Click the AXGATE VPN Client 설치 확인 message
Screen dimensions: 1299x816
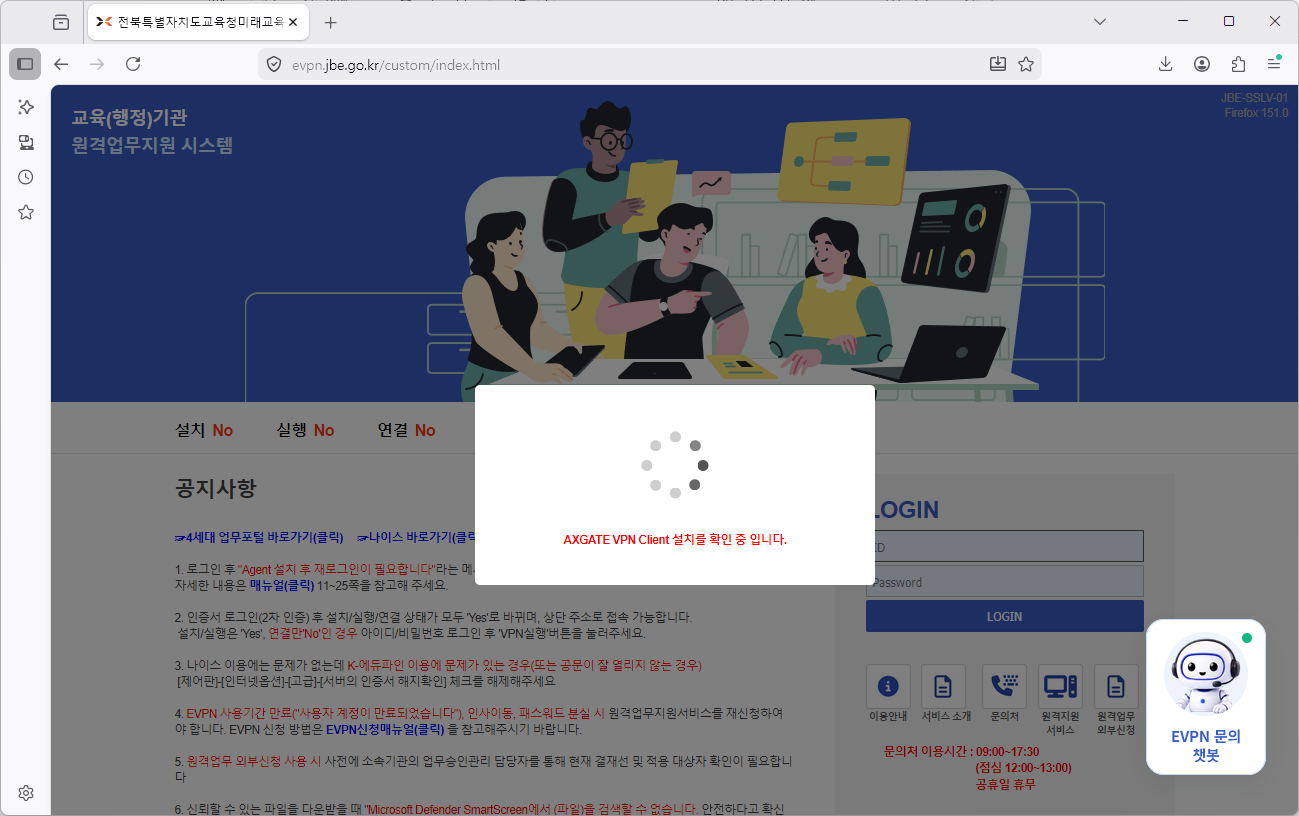675,539
